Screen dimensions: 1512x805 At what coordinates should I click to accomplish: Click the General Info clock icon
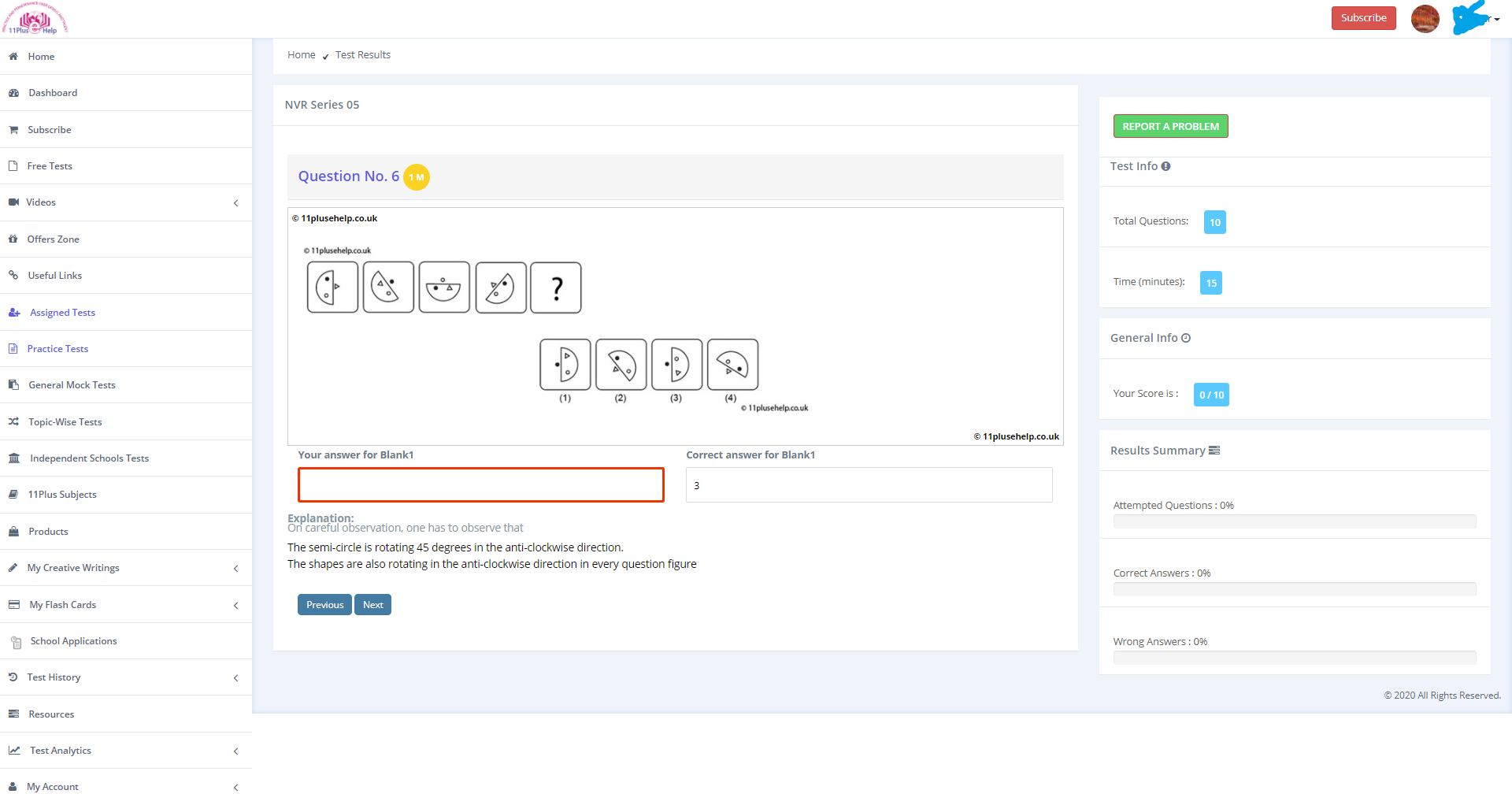[1186, 338]
